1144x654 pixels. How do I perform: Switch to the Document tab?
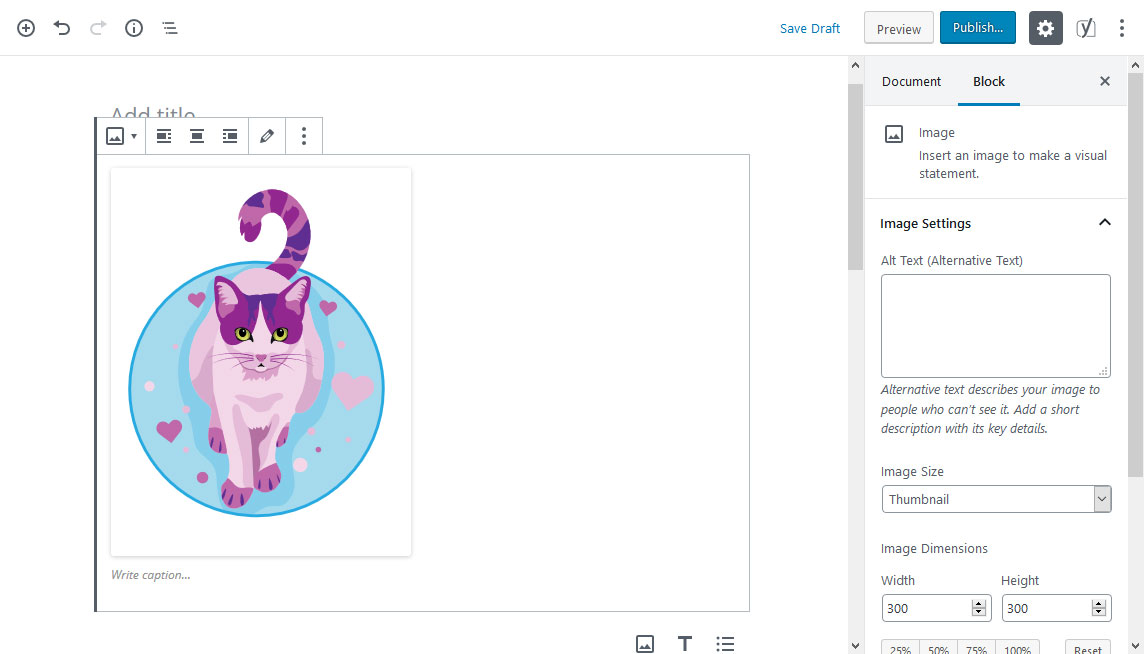[911, 81]
